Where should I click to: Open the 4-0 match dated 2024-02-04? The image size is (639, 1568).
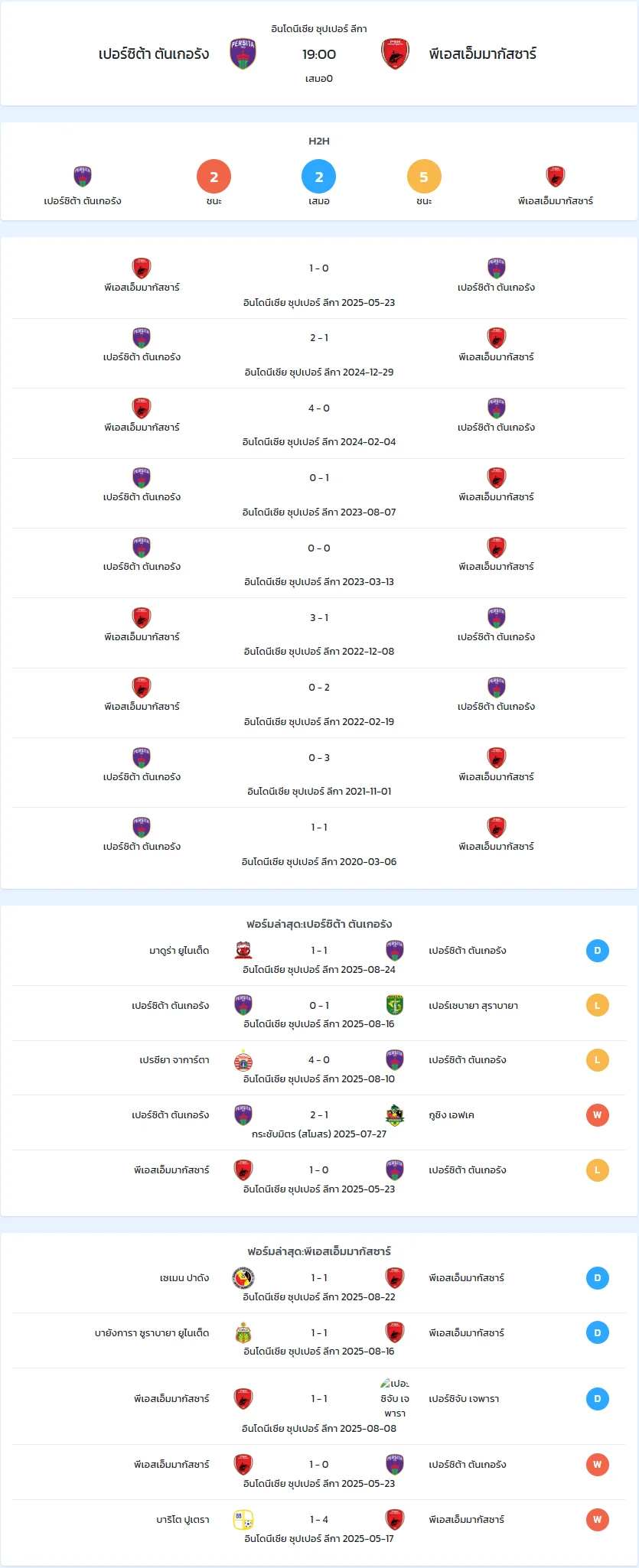click(x=319, y=424)
